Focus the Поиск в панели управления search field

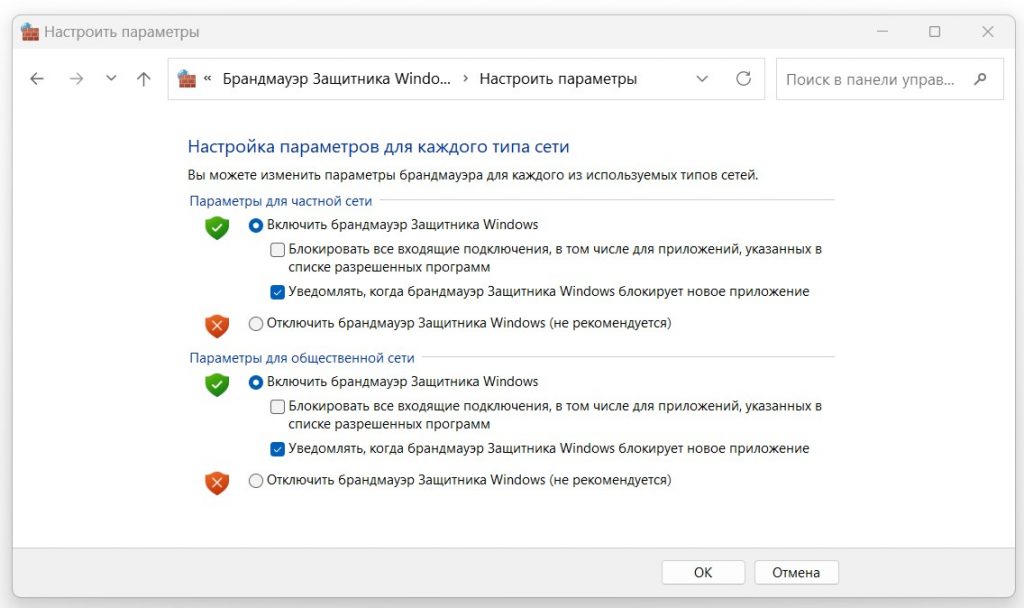tap(889, 79)
